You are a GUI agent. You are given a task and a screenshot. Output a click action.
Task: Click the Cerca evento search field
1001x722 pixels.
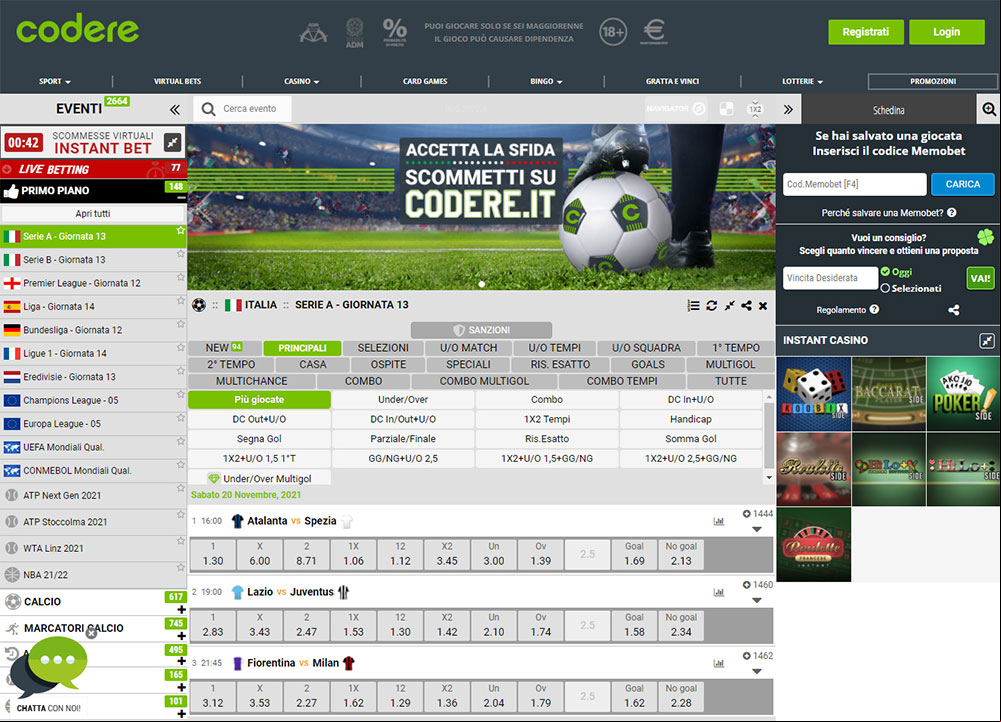pos(243,109)
